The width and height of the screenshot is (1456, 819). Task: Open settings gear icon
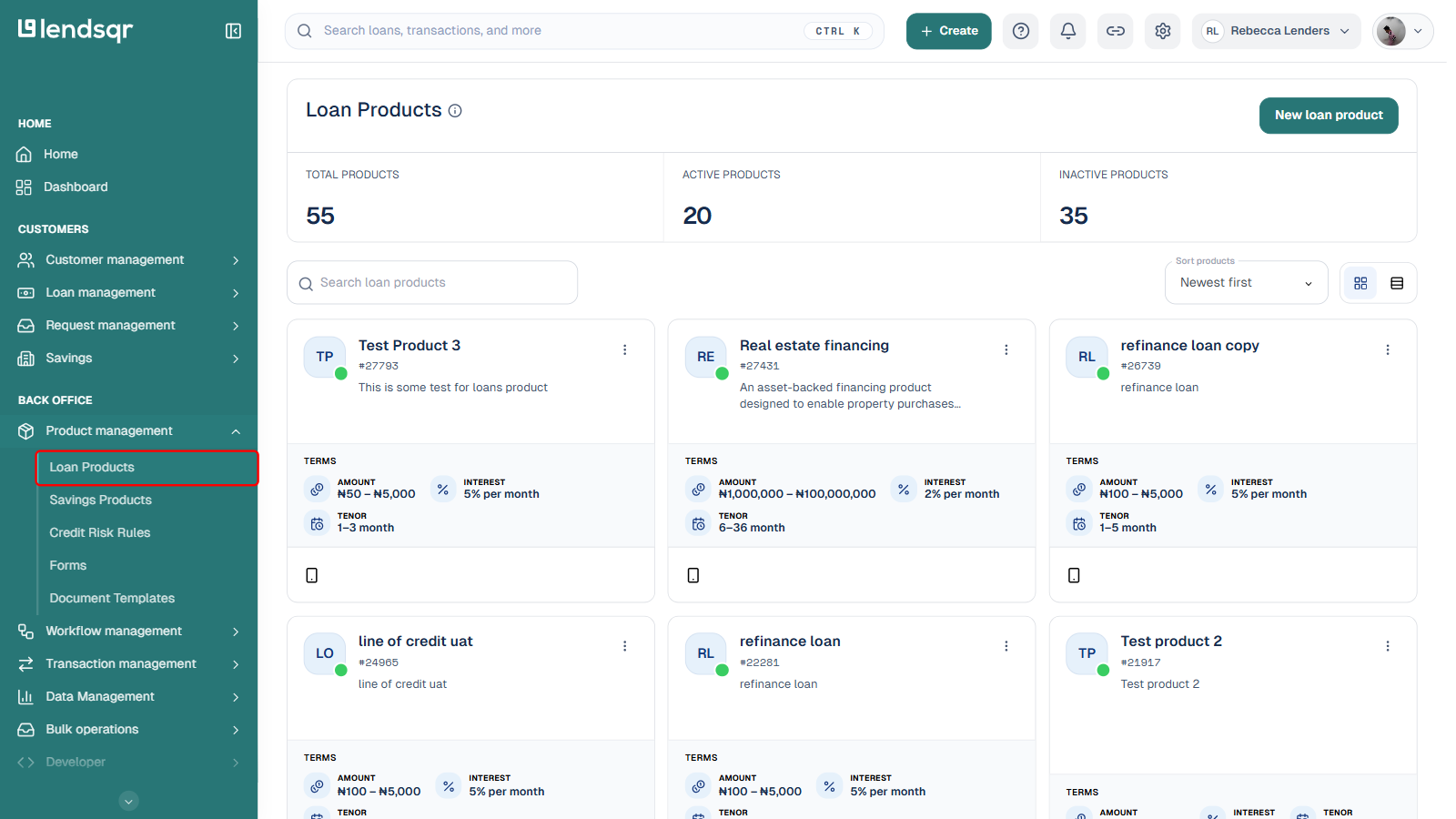coord(1163,31)
